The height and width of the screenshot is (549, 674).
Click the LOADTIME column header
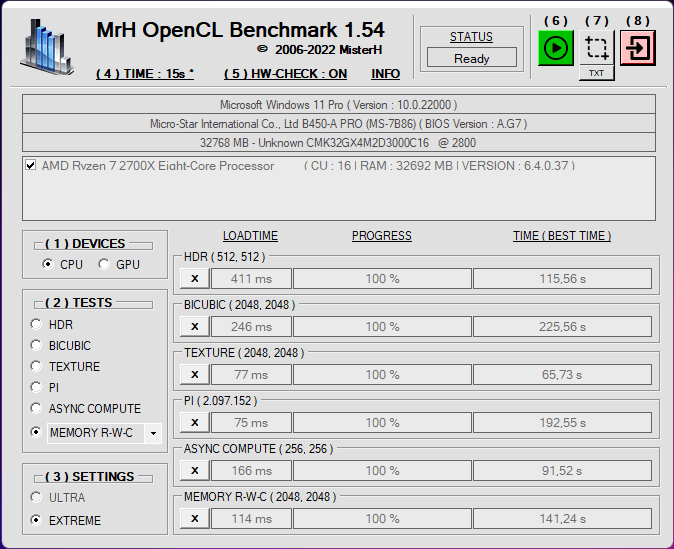250,236
